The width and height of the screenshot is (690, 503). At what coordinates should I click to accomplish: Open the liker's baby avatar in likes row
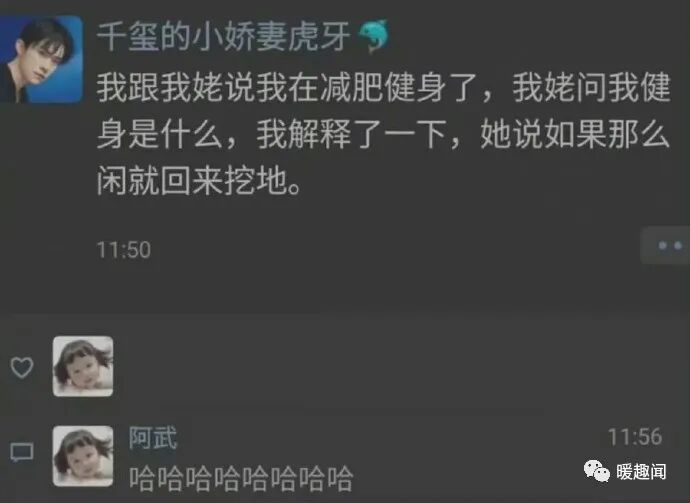83,366
